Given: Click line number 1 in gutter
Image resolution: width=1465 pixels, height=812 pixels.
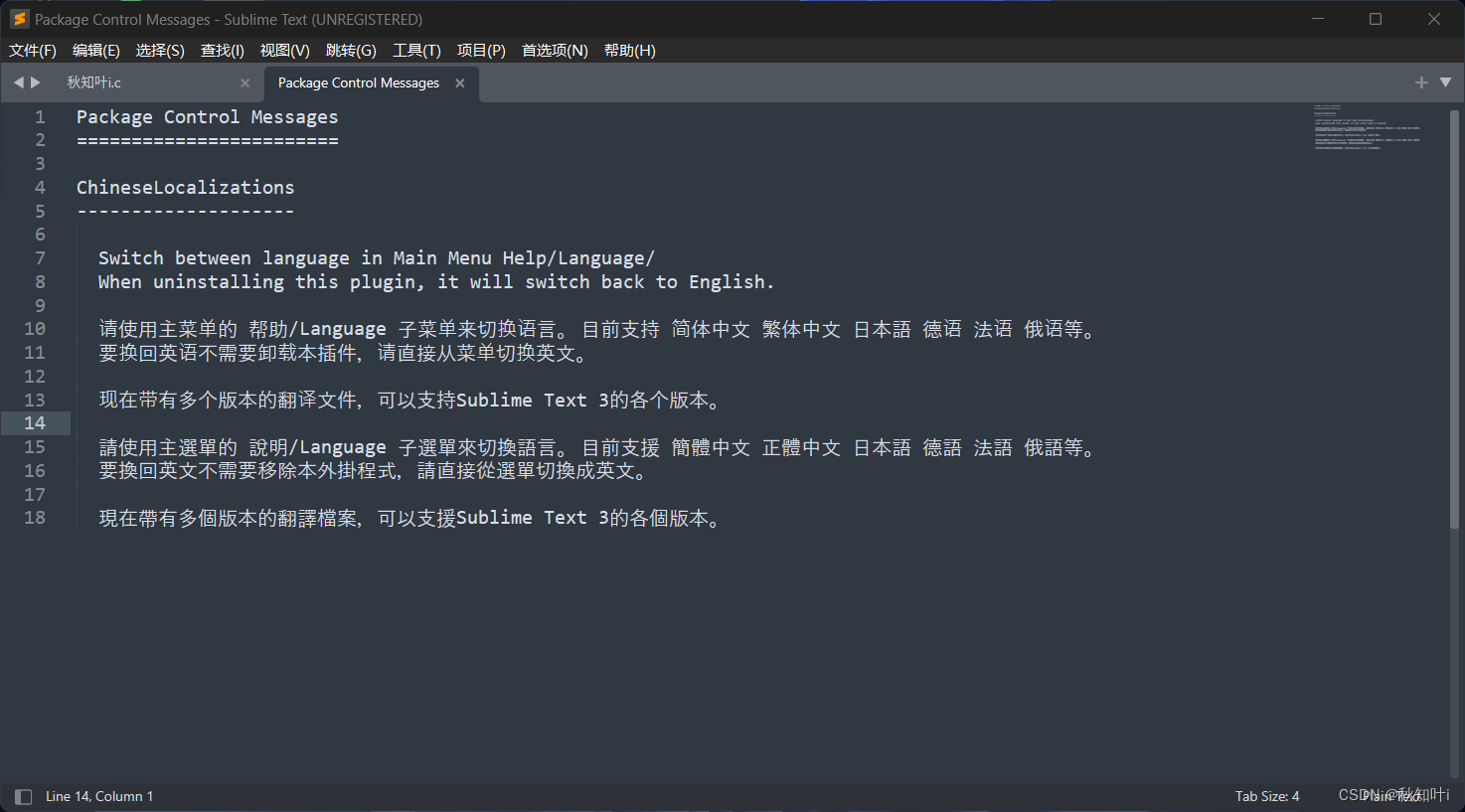Looking at the screenshot, I should click(x=40, y=116).
